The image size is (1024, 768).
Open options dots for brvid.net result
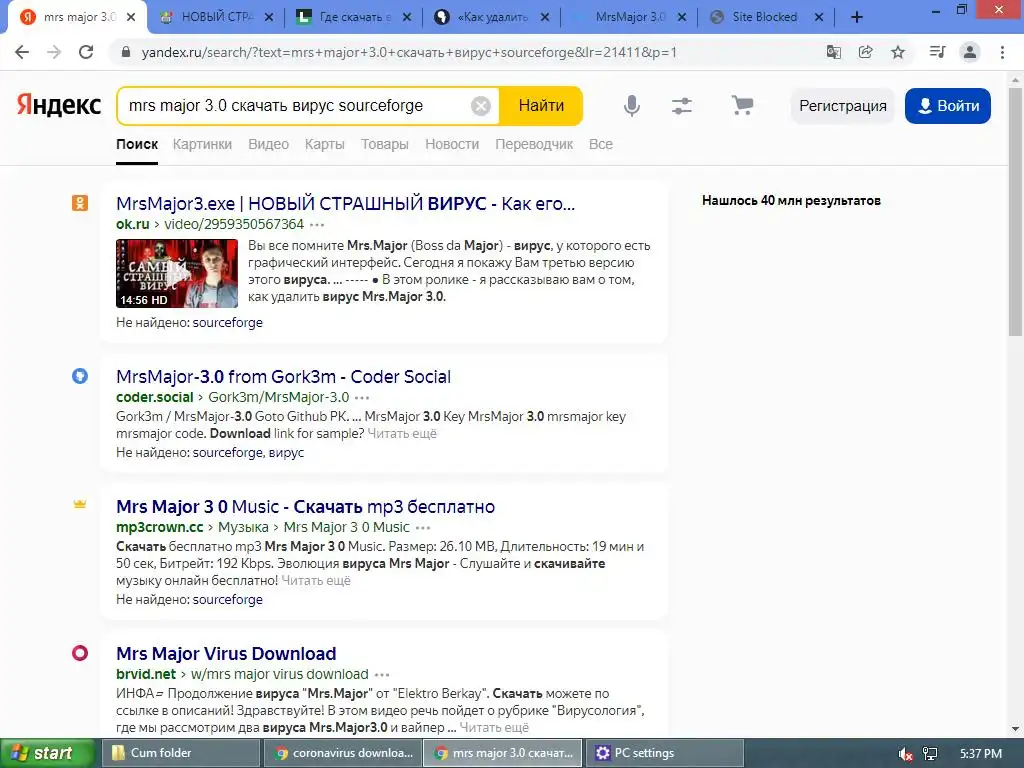tap(382, 675)
